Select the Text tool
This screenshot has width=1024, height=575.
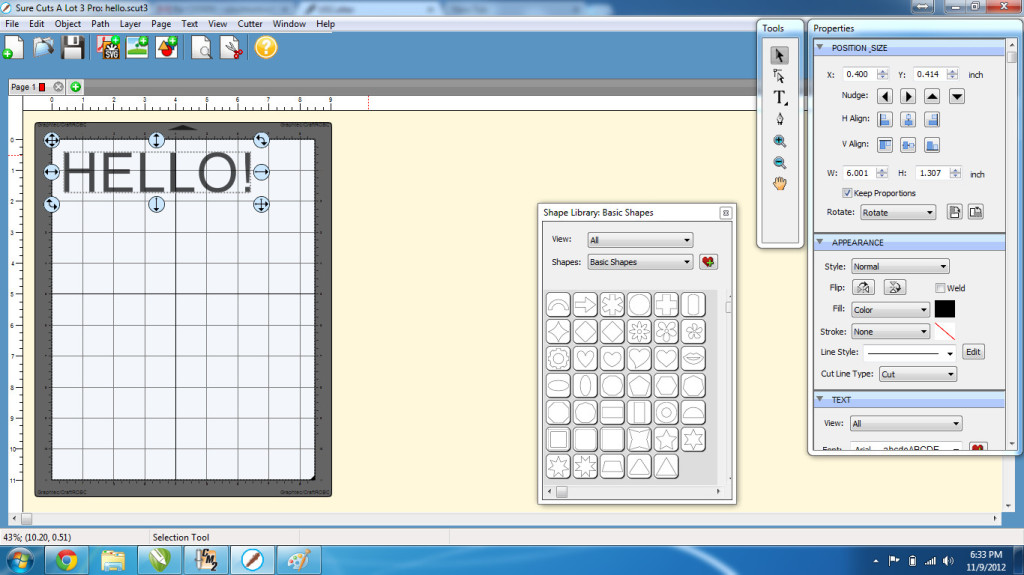pyautogui.click(x=780, y=98)
